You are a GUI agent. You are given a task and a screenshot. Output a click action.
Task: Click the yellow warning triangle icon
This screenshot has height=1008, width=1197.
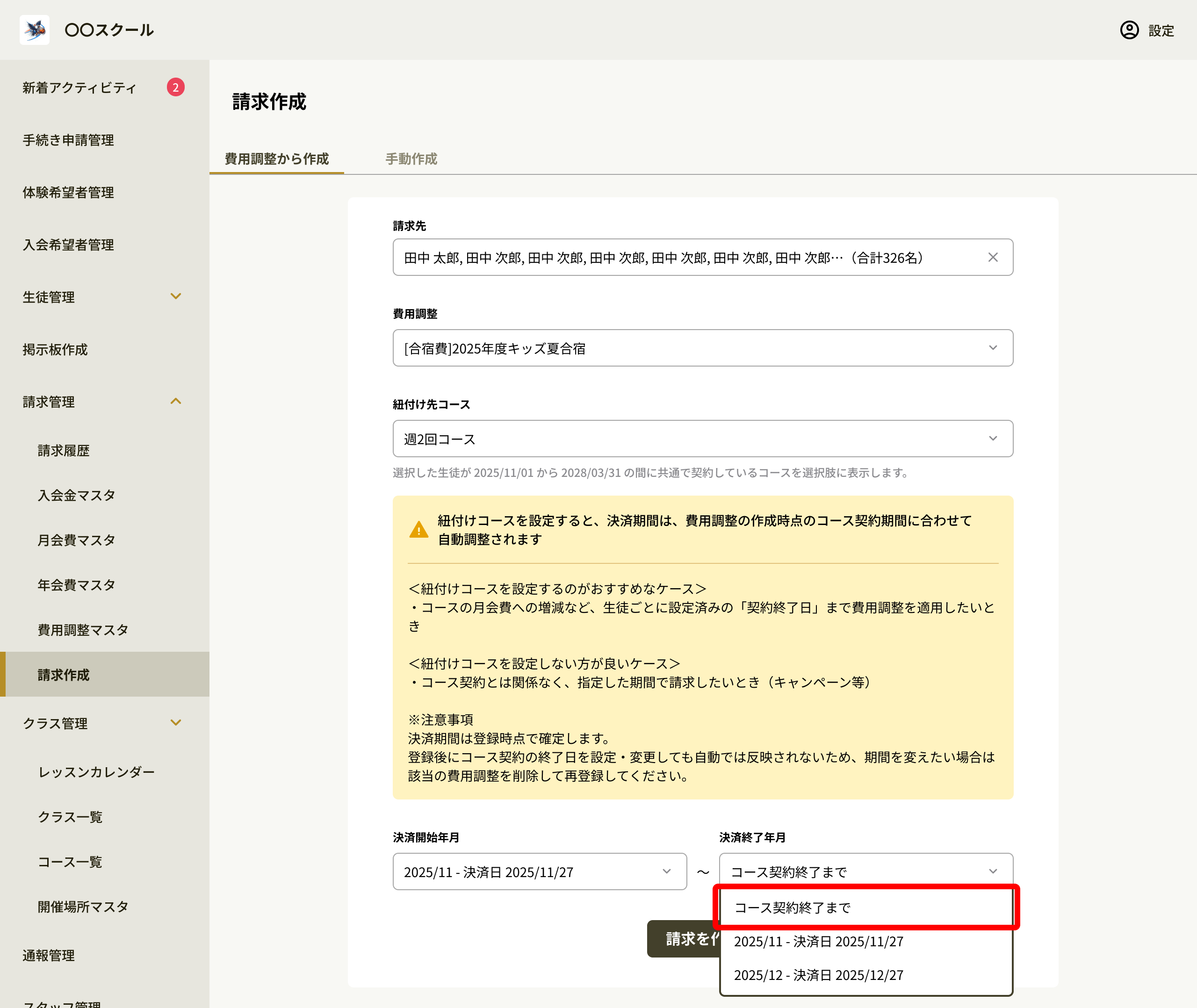pos(419,529)
